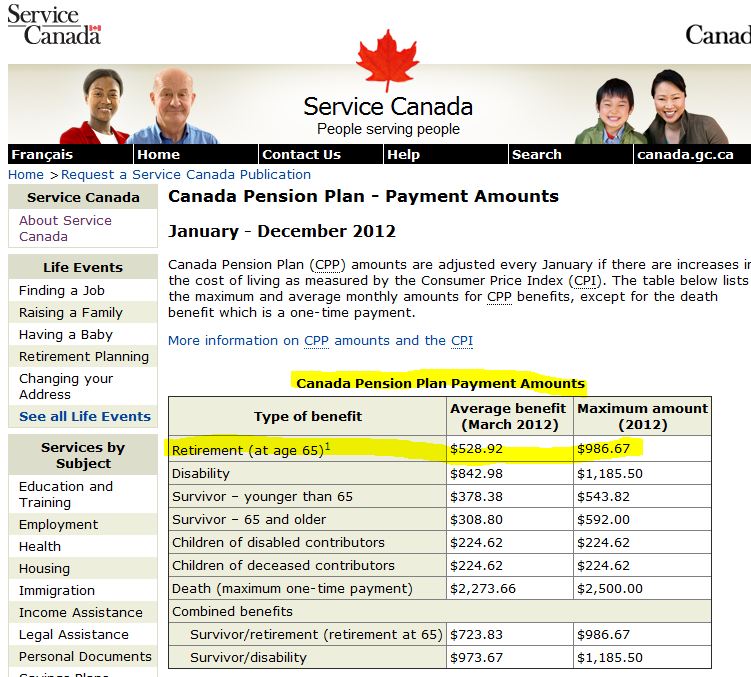
Task: Open the Home navigation menu item
Action: (x=158, y=155)
